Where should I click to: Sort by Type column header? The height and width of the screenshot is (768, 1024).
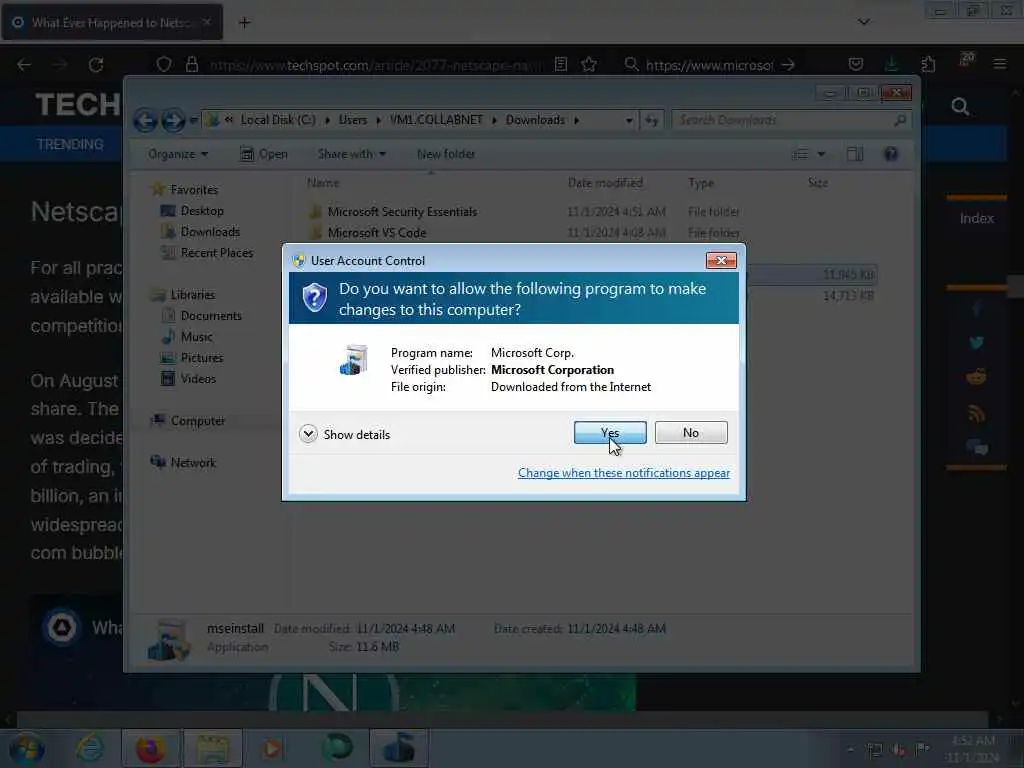[701, 183]
